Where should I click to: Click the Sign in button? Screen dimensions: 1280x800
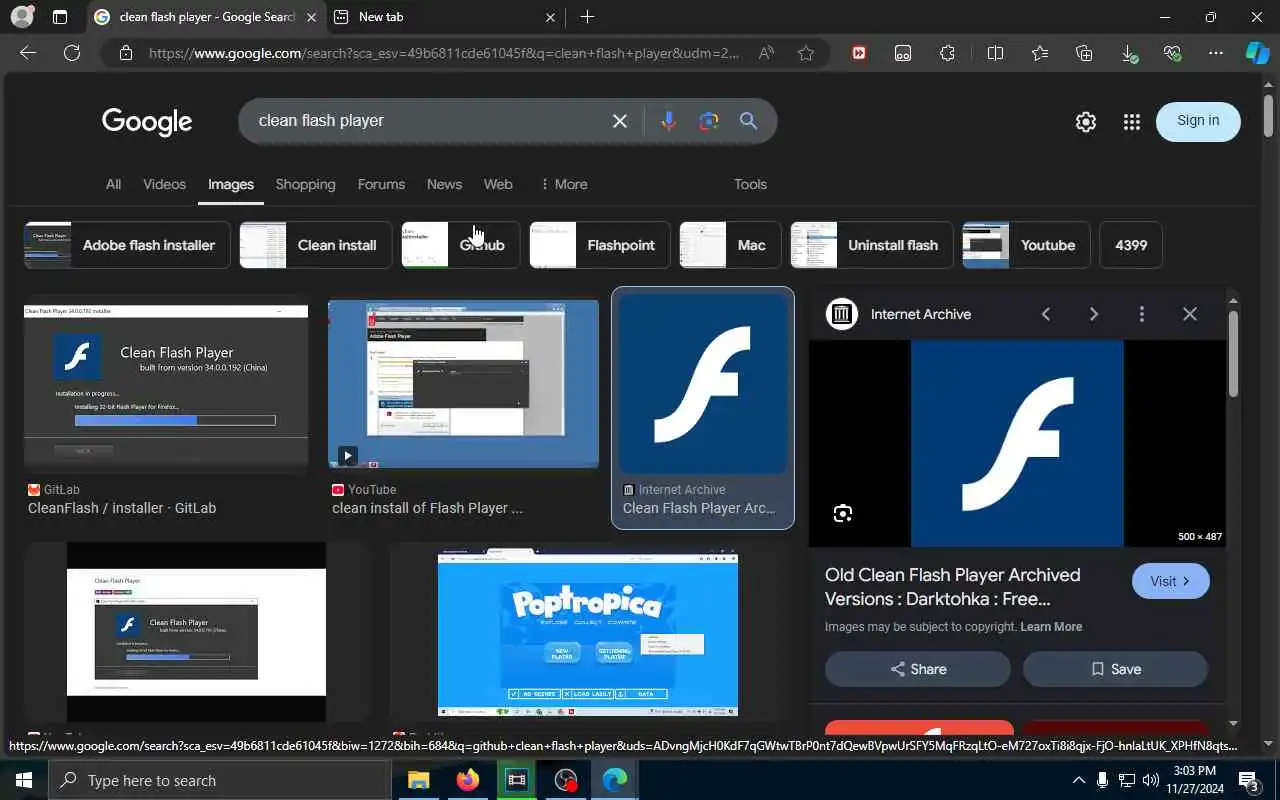point(1198,121)
